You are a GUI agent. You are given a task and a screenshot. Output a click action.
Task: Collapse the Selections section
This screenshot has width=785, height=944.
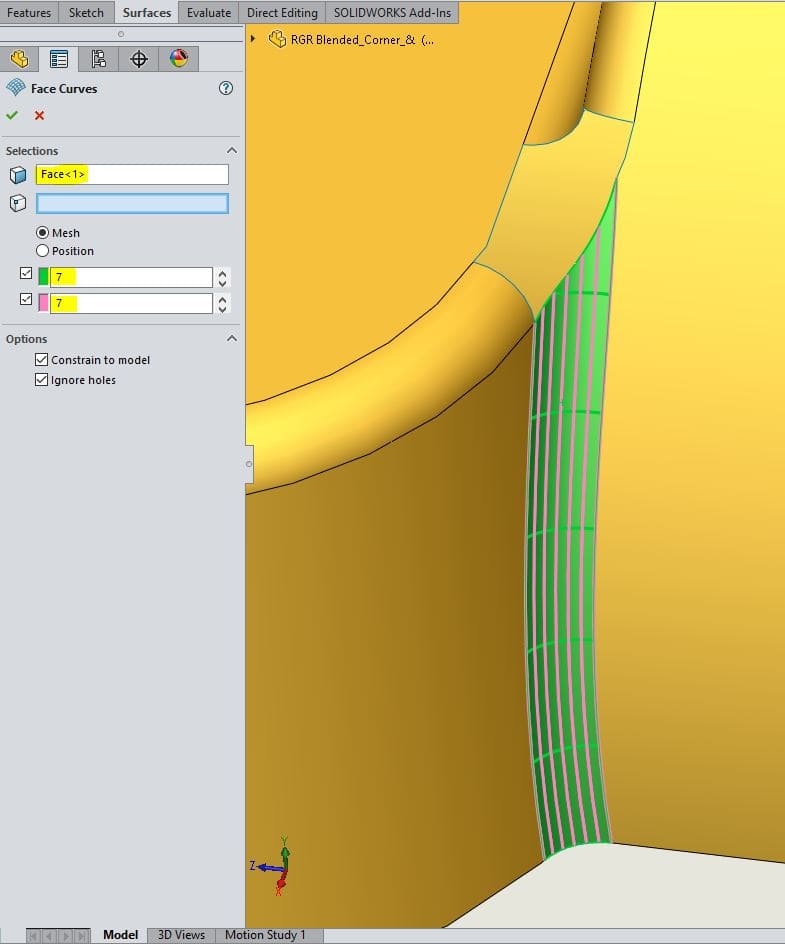point(232,151)
